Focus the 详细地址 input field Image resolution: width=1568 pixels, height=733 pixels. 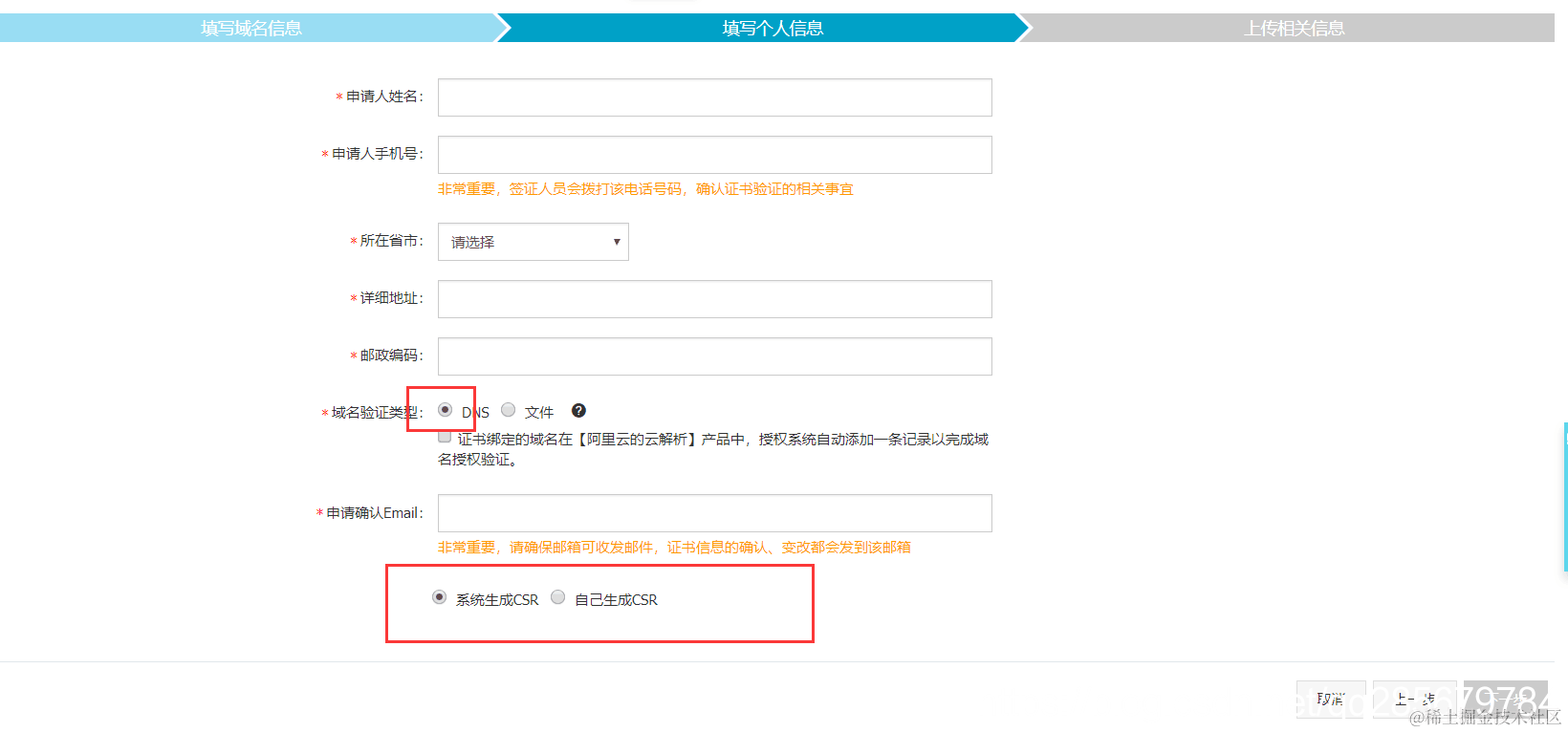coord(715,299)
